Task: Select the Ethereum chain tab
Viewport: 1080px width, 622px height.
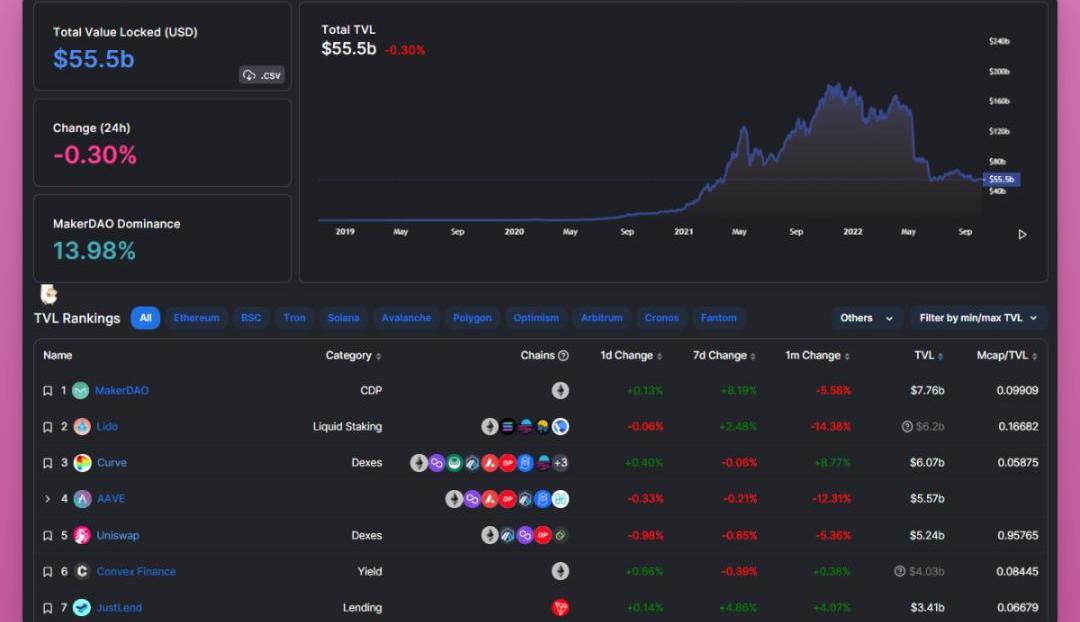Action: [x=196, y=318]
